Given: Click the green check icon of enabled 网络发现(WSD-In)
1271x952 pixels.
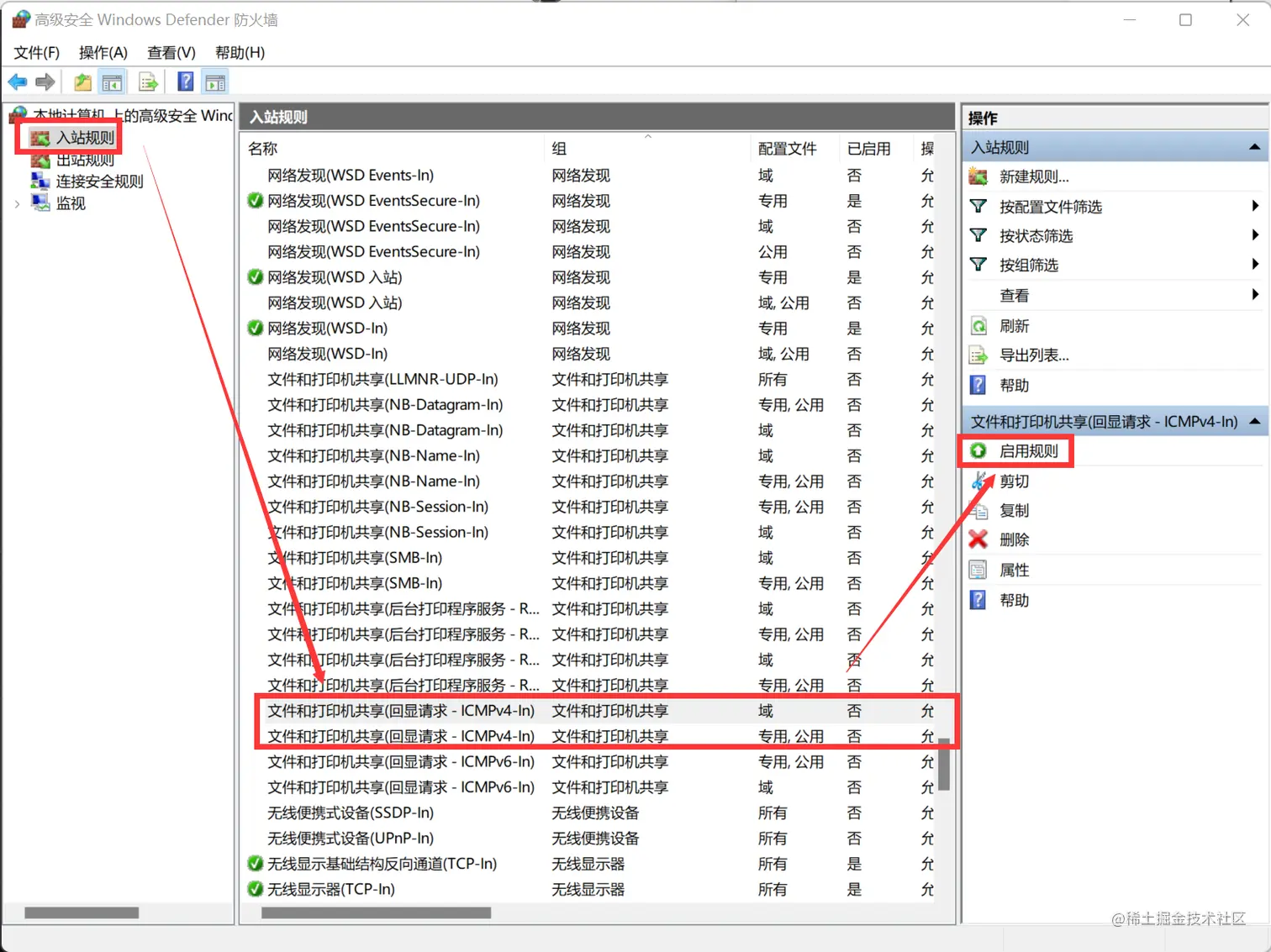Looking at the screenshot, I should tap(256, 328).
